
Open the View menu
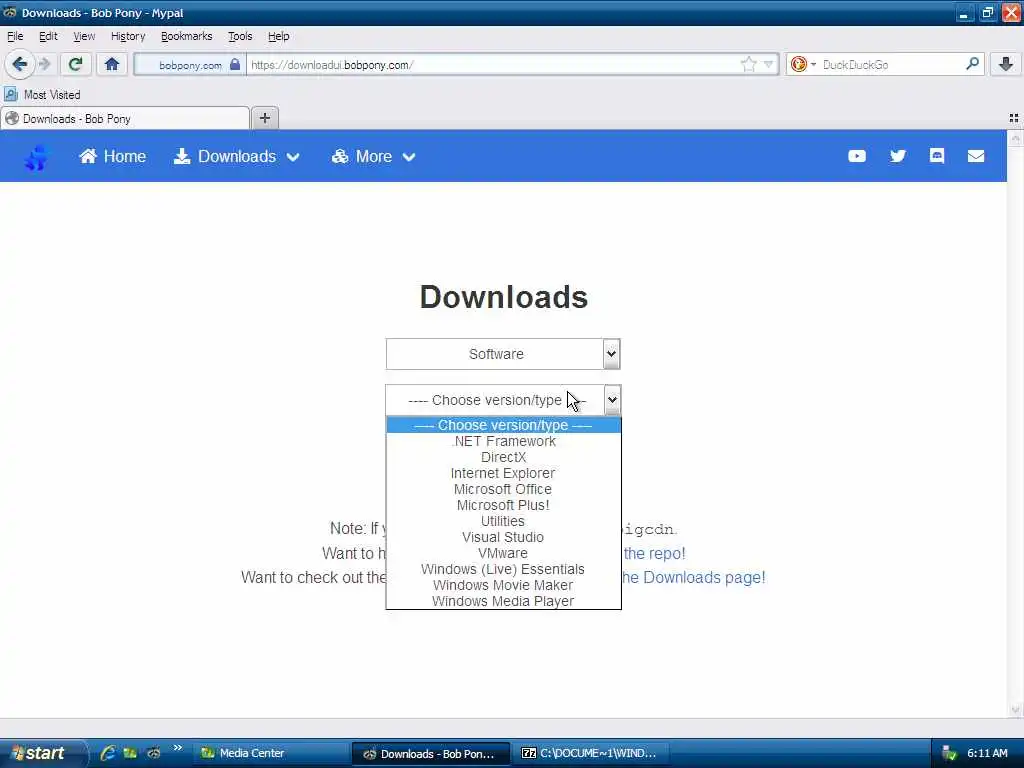84,36
